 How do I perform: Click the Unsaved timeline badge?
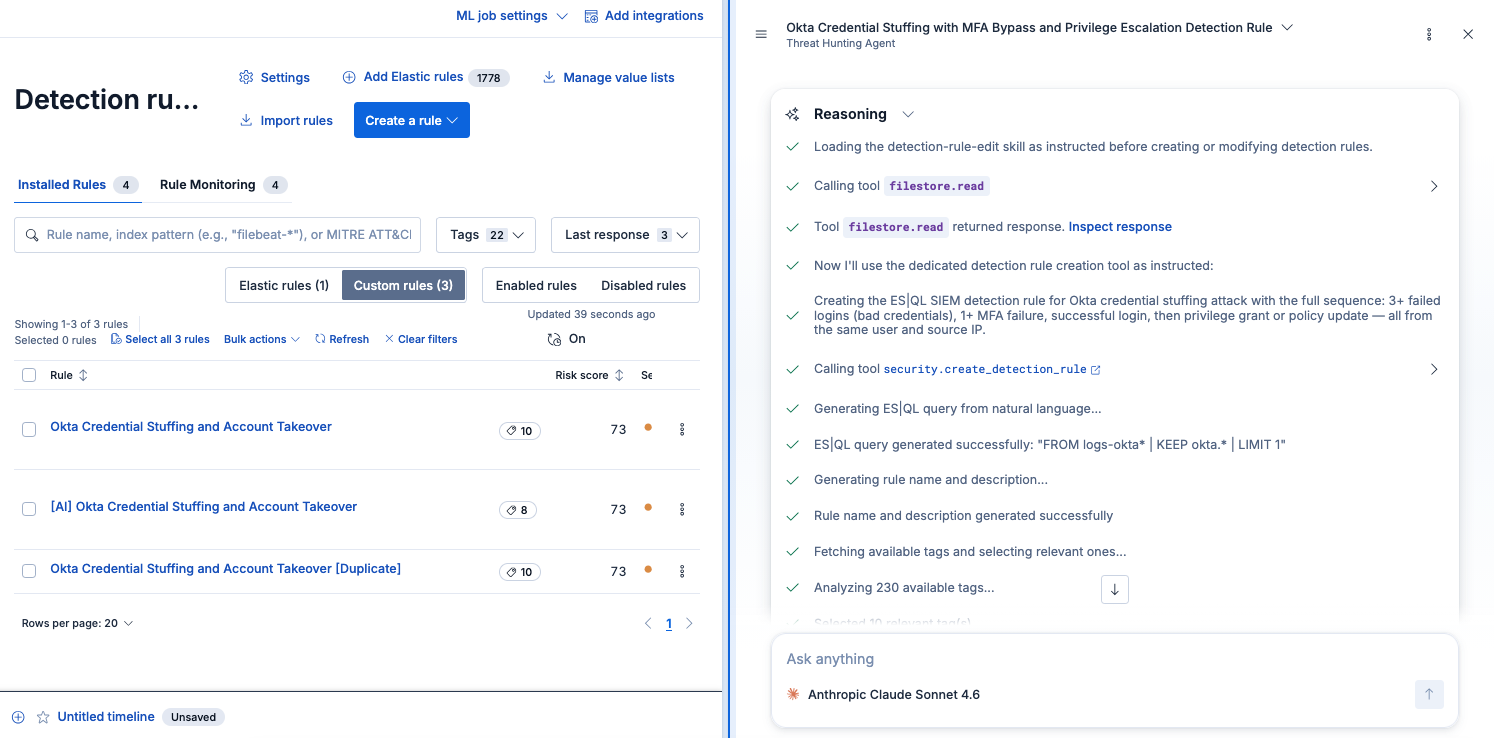coord(194,717)
